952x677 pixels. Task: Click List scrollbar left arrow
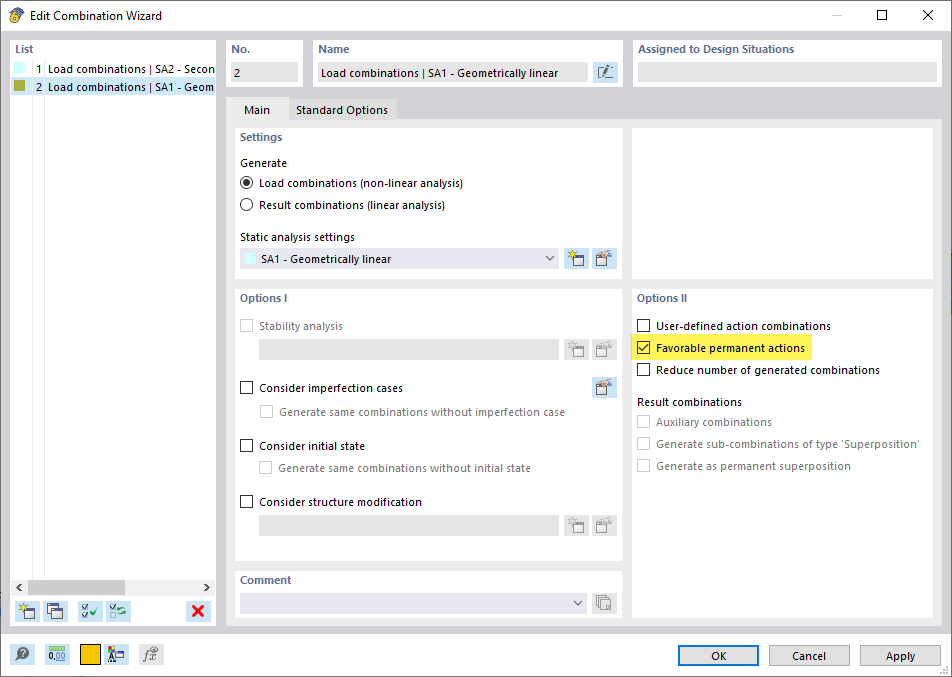click(x=19, y=587)
